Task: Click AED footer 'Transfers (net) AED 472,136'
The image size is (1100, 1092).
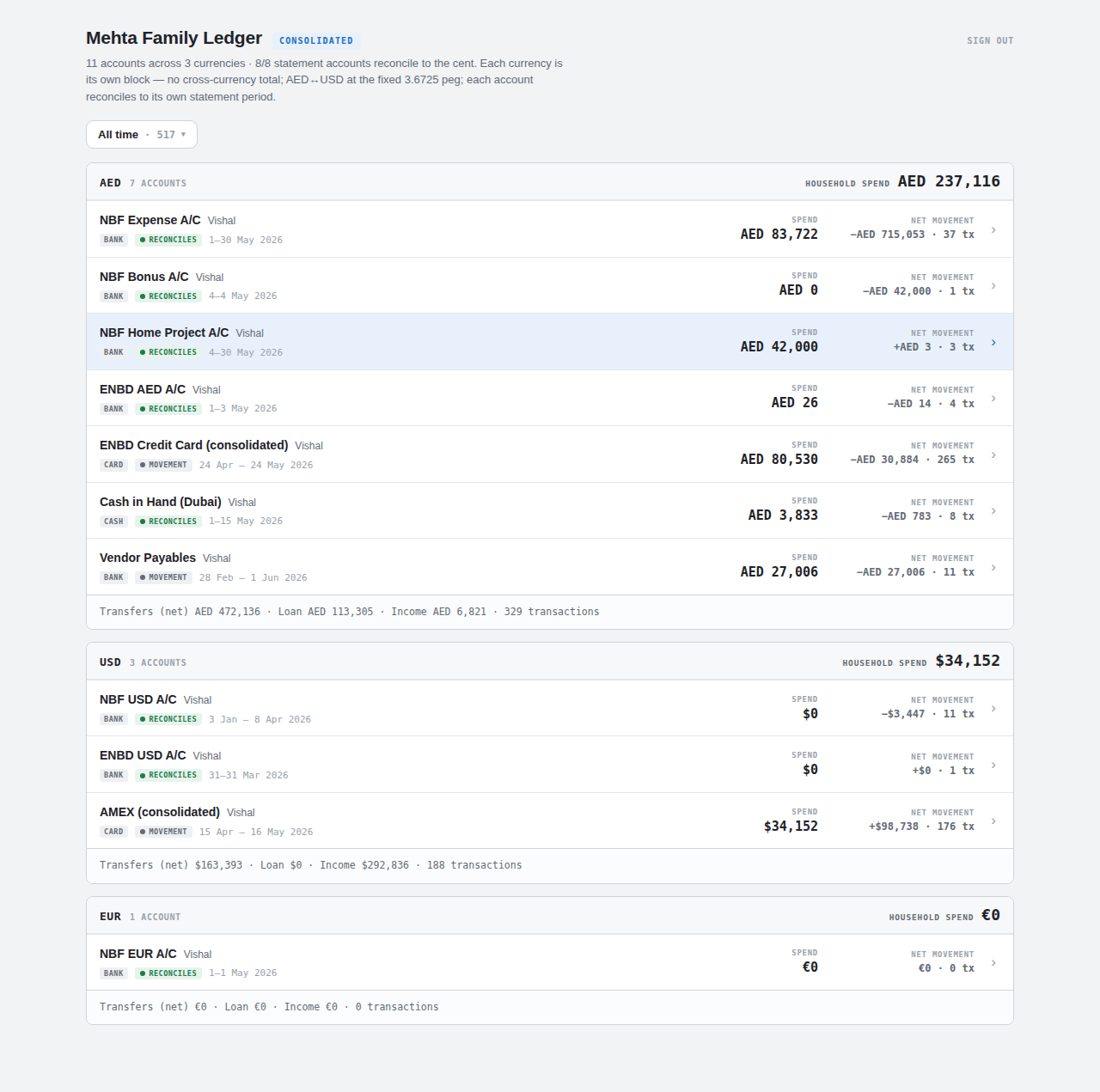Action: tap(180, 612)
